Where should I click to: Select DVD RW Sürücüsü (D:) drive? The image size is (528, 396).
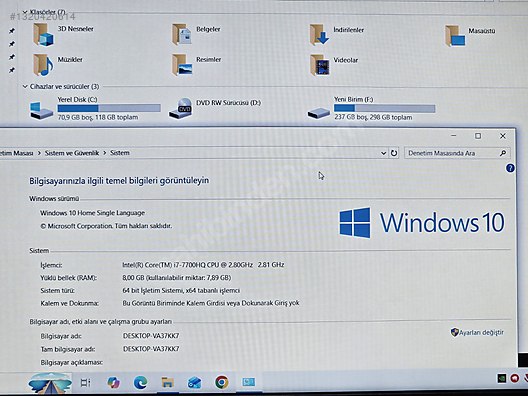pyautogui.click(x=215, y=108)
